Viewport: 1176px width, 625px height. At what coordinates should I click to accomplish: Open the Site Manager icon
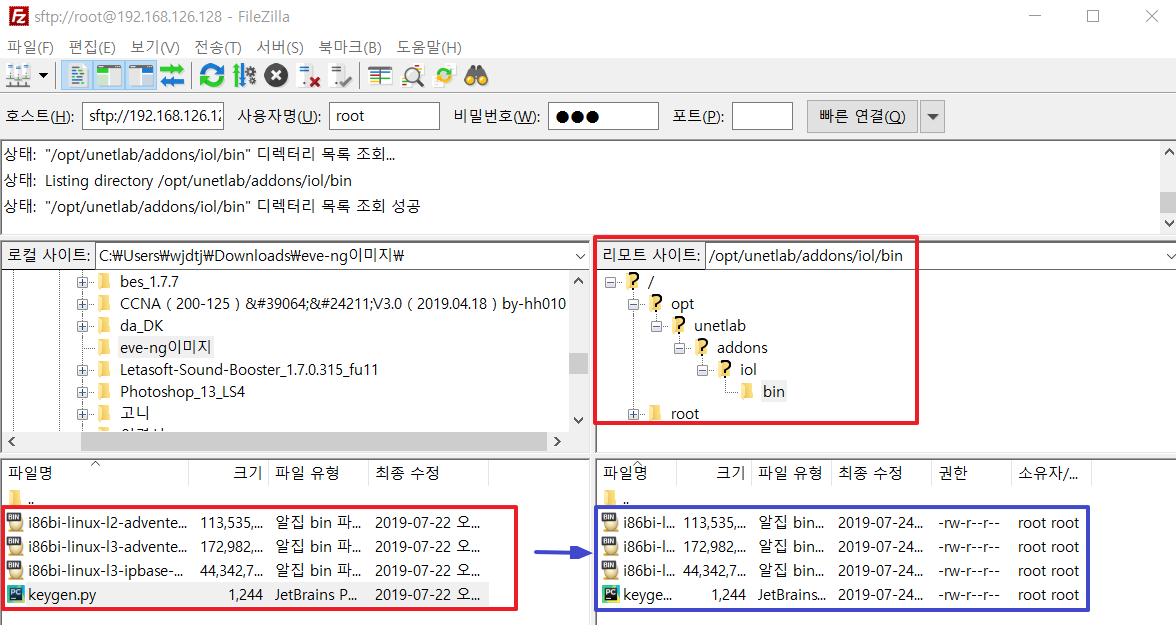(x=18, y=76)
